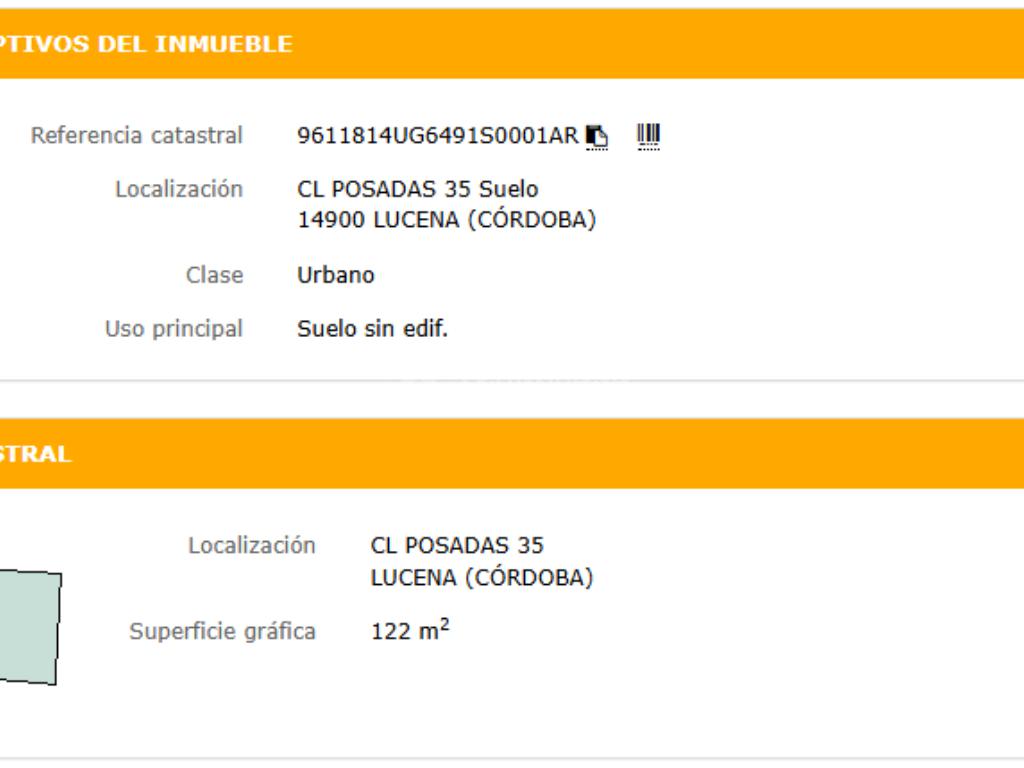Click "CL POSADAS 35" in the parcel section
1024x768 pixels.
pos(457,546)
